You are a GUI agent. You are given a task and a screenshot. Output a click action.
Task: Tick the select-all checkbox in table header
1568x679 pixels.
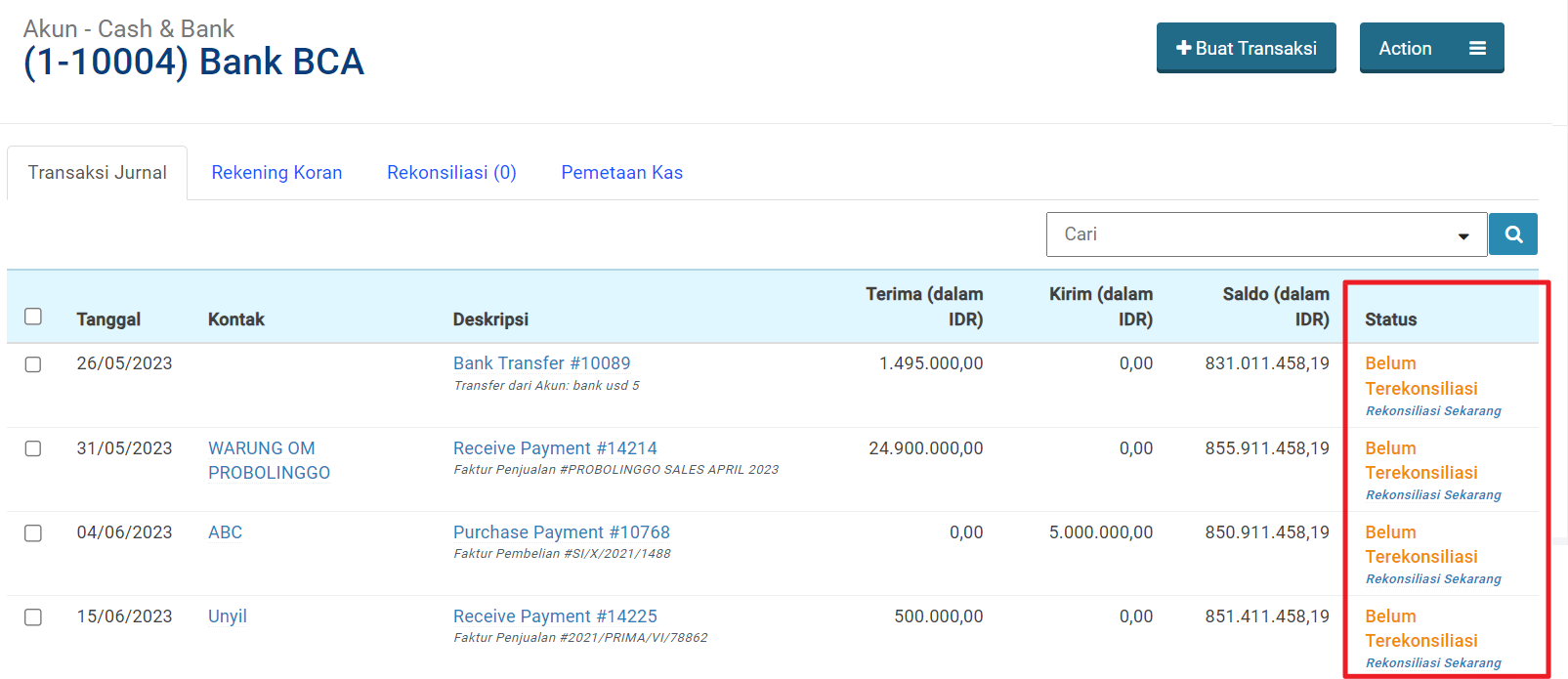pos(33,317)
